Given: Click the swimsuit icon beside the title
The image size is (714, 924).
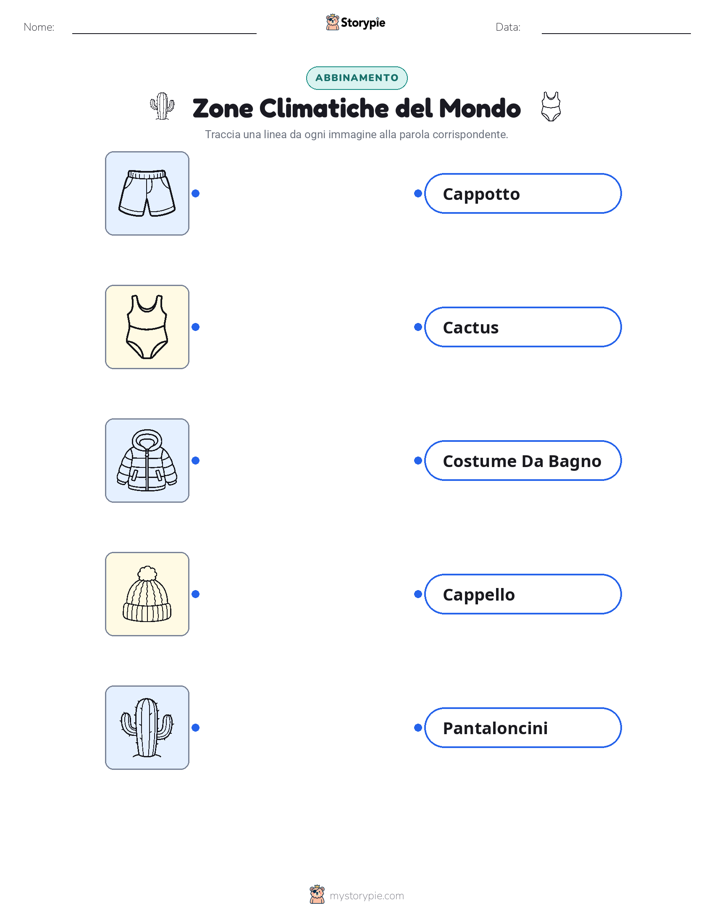Looking at the screenshot, I should 551,107.
